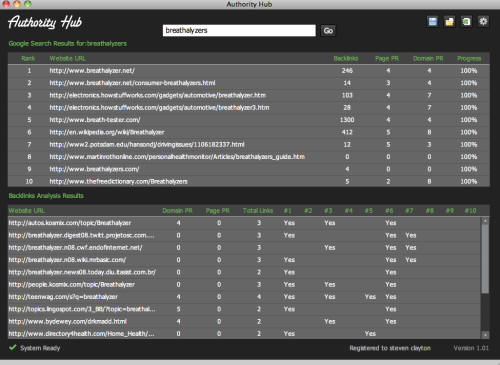This screenshot has height=365, width=500.
Task: Click the keyword field containing breathalyzers
Action: 239,30
